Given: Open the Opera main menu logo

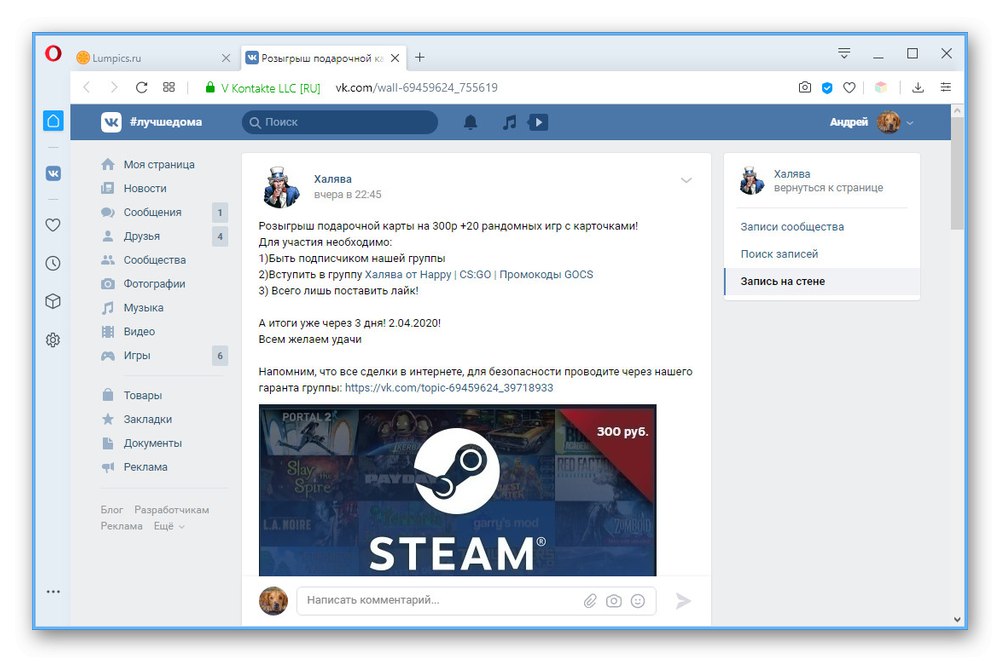Looking at the screenshot, I should pos(53,54).
